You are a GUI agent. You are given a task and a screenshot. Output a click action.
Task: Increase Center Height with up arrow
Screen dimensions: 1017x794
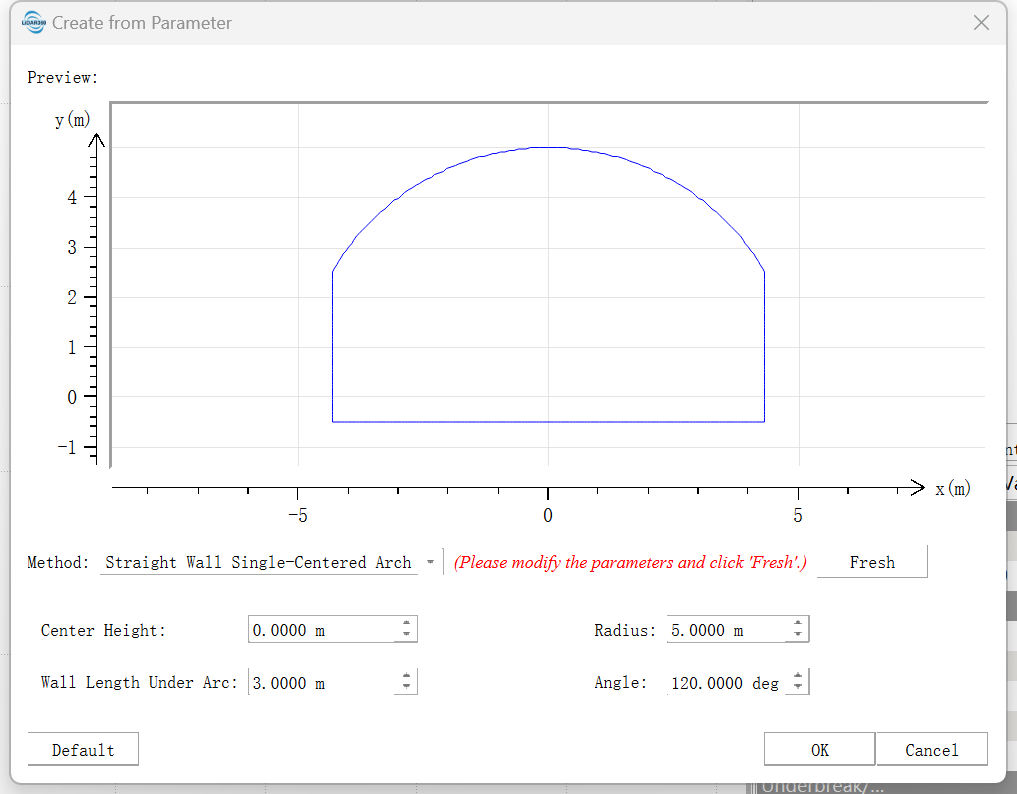tap(406, 623)
